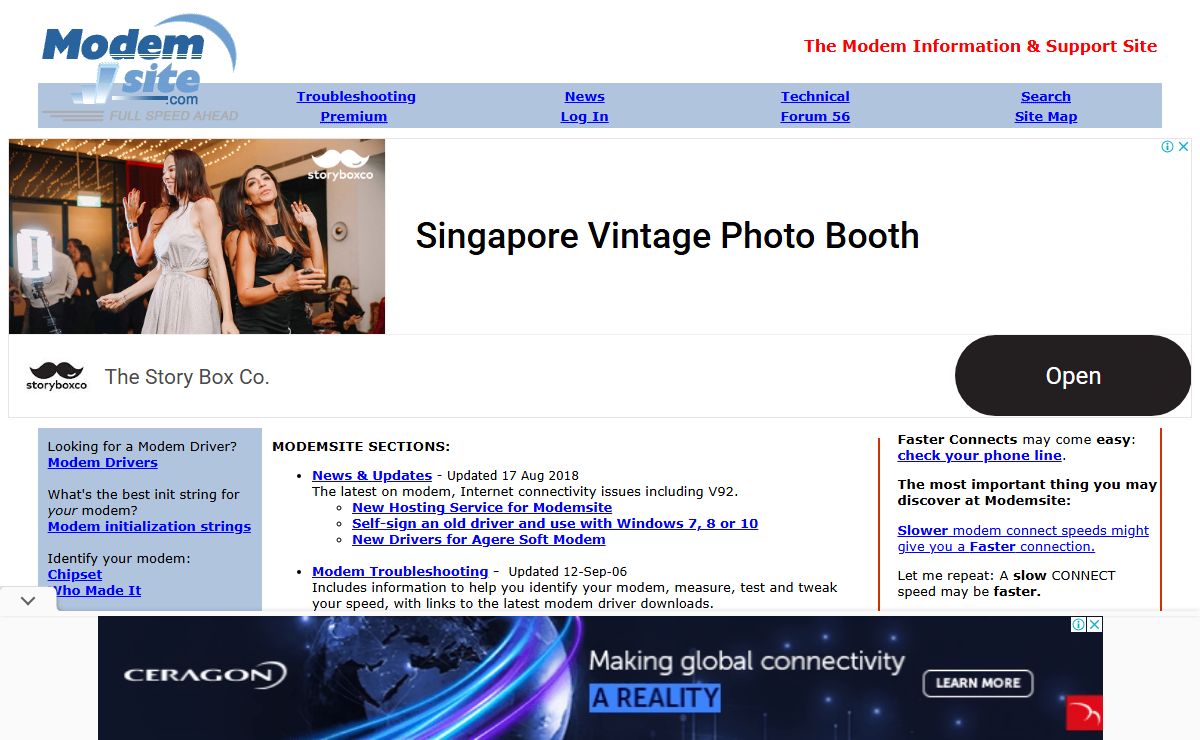Open the Site Map
The height and width of the screenshot is (740, 1200).
pos(1046,117)
